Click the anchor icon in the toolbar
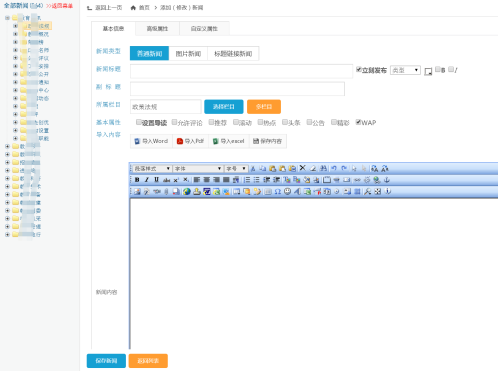The width and height of the screenshot is (499, 371). point(387,180)
